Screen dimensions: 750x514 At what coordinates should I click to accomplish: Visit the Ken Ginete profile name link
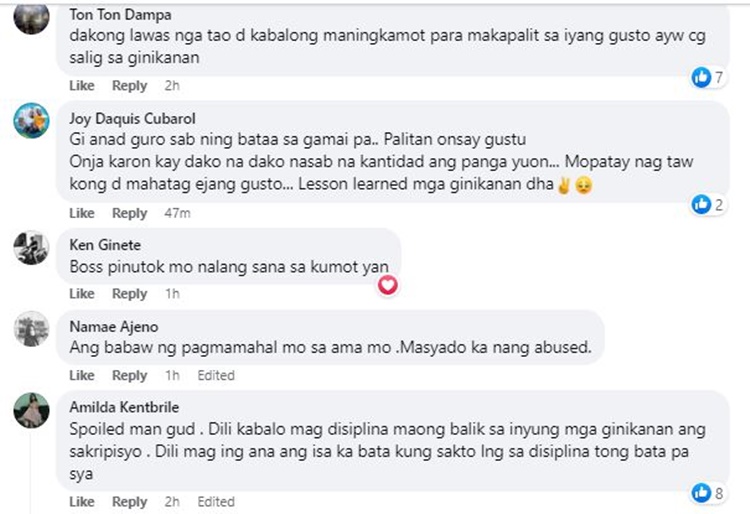click(105, 245)
